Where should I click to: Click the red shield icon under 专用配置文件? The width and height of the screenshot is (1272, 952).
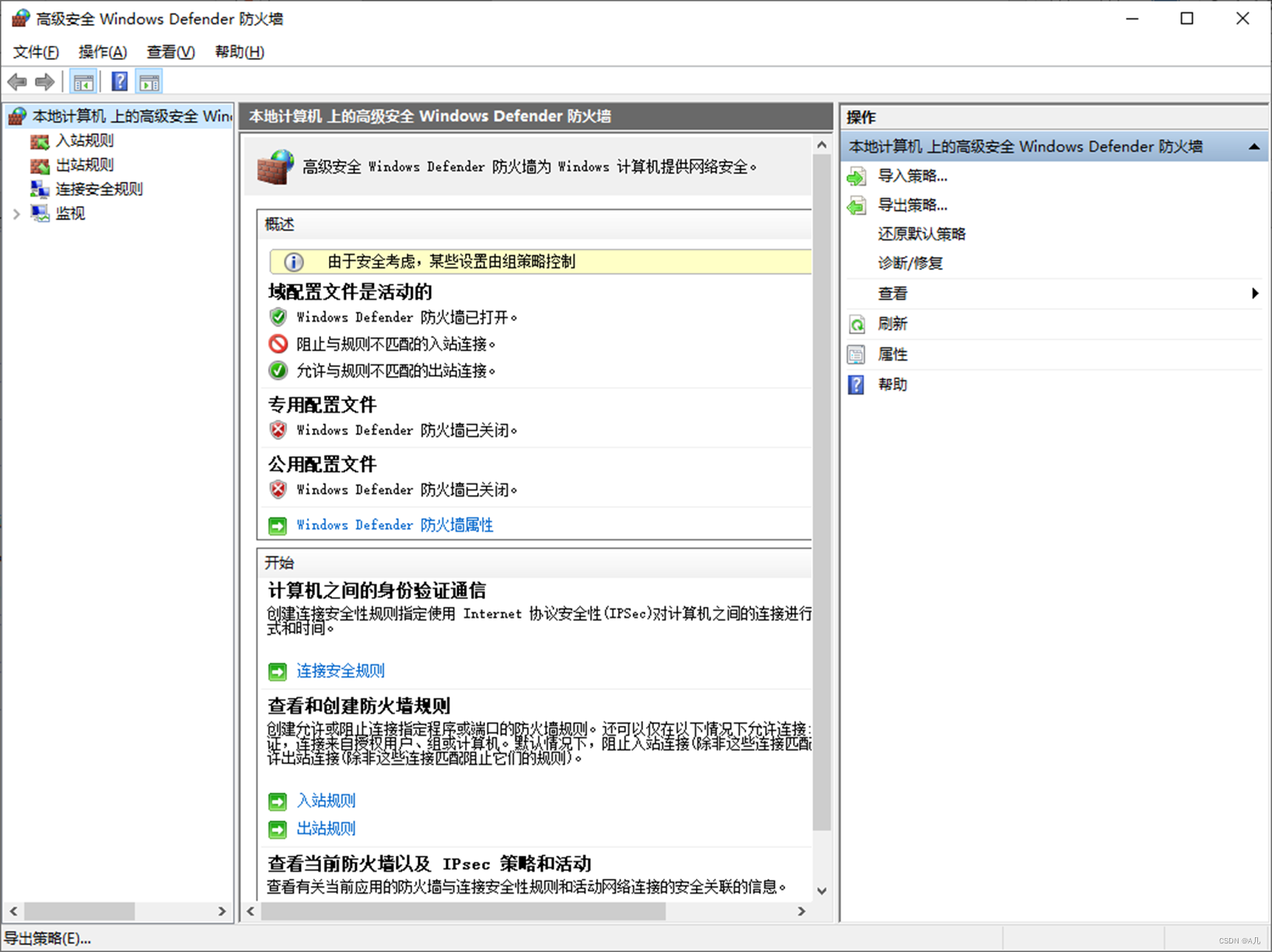278,430
